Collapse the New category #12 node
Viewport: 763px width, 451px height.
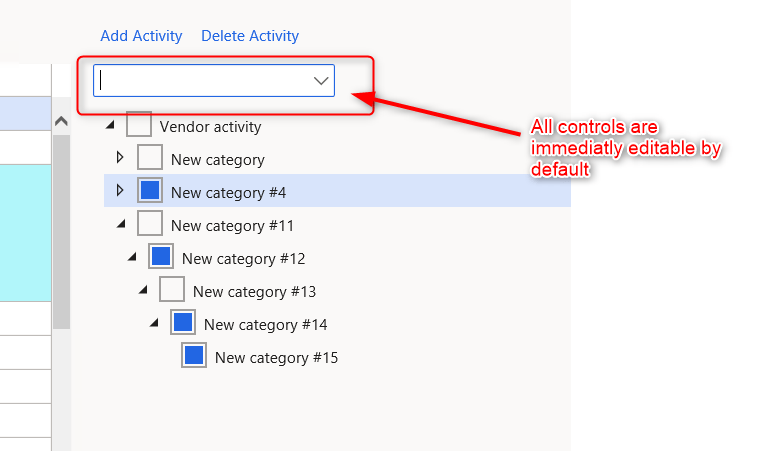[x=132, y=258]
